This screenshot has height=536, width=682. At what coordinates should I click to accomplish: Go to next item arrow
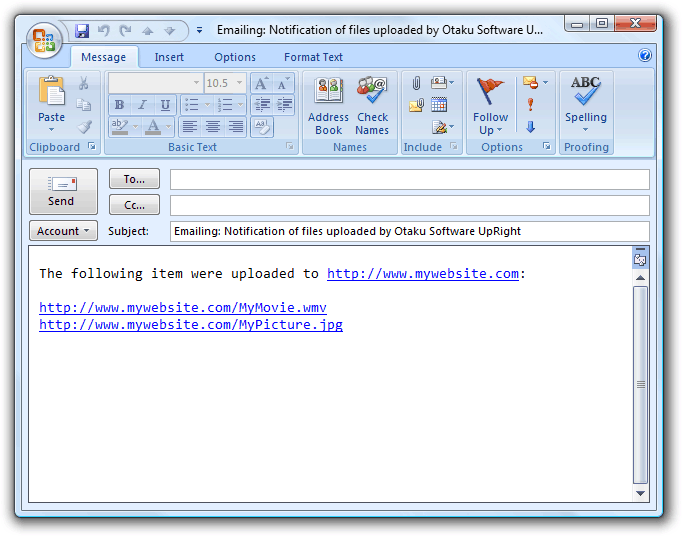click(x=169, y=31)
